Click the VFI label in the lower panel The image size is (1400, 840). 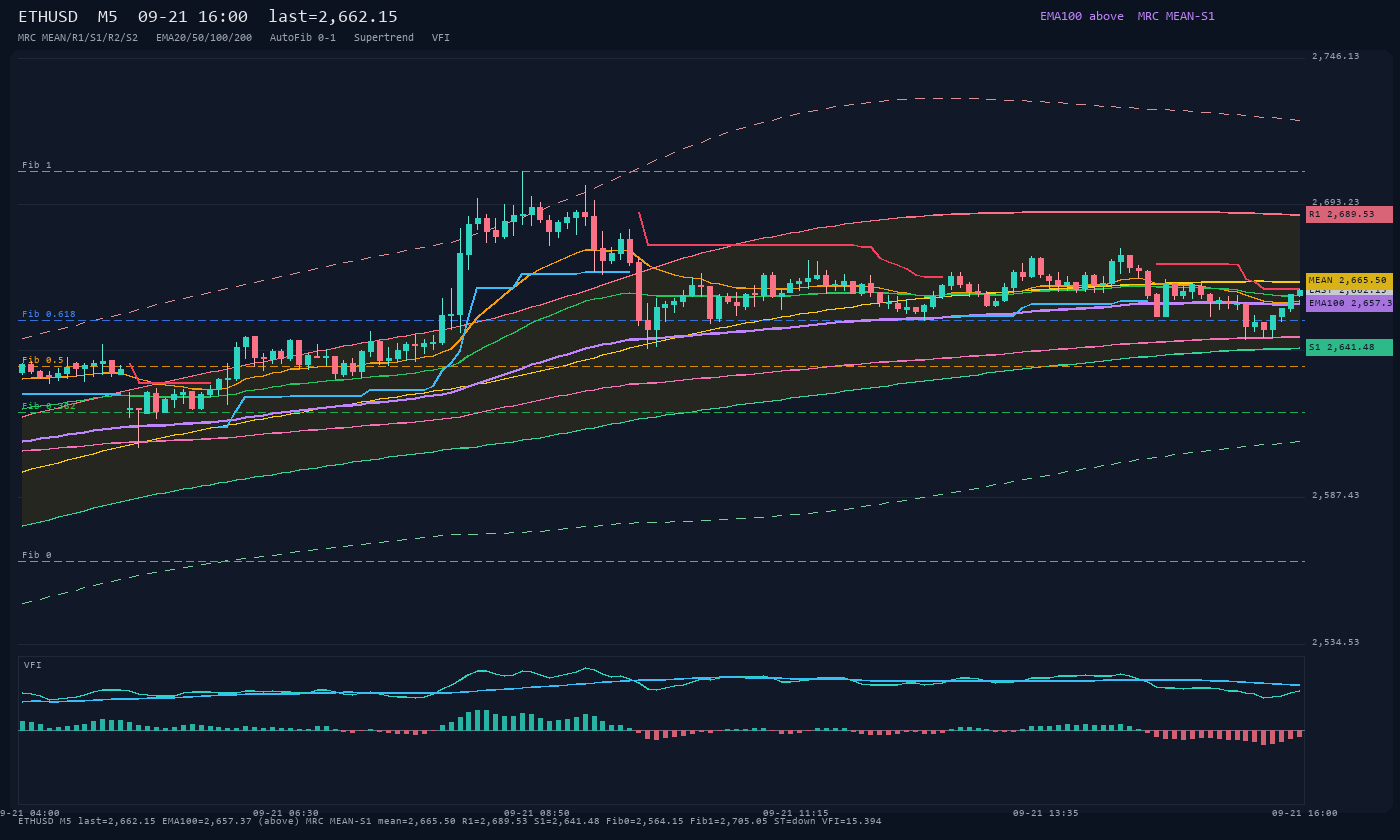[x=33, y=665]
